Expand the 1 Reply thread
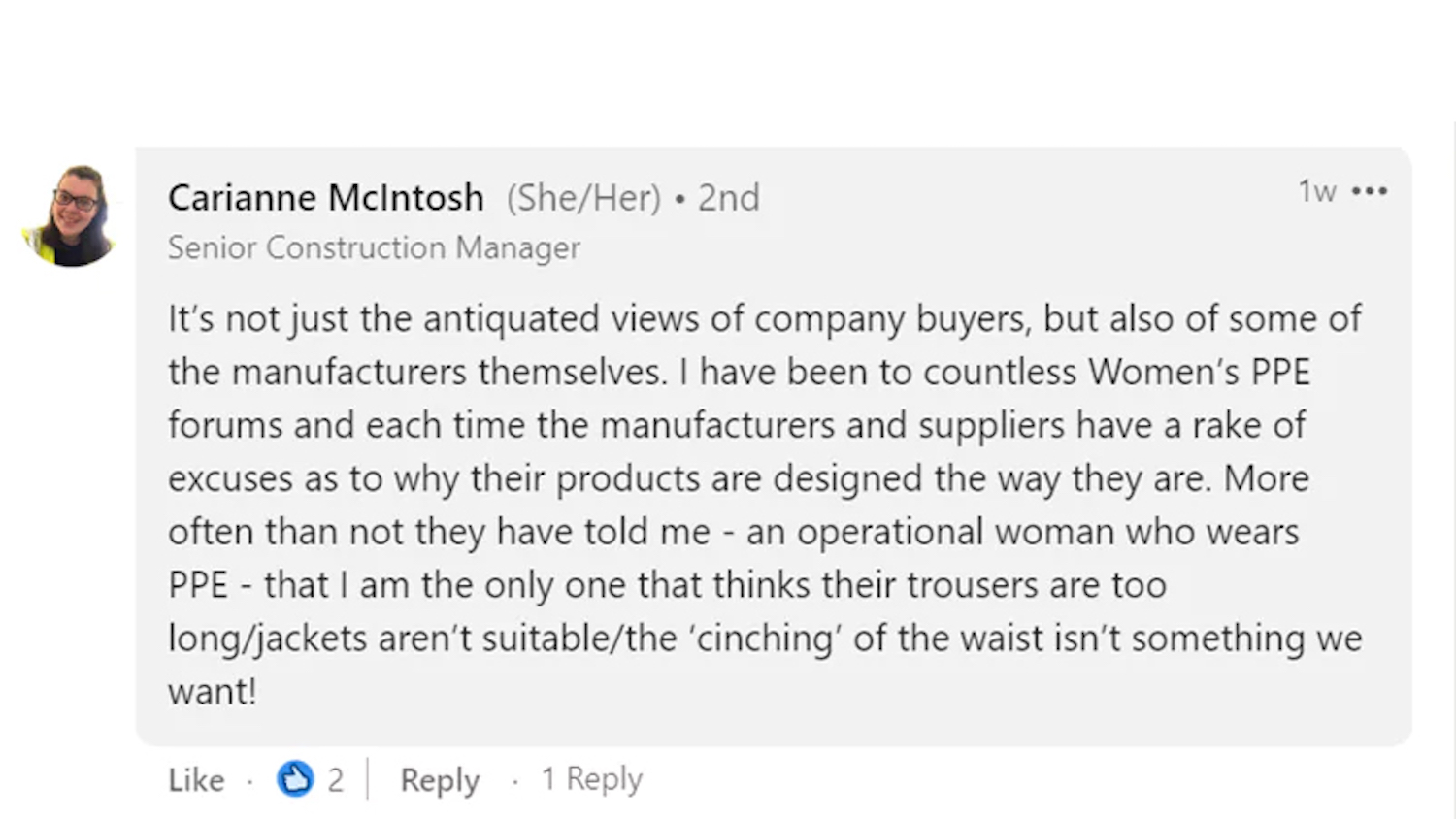The width and height of the screenshot is (1456, 819). coord(591,778)
